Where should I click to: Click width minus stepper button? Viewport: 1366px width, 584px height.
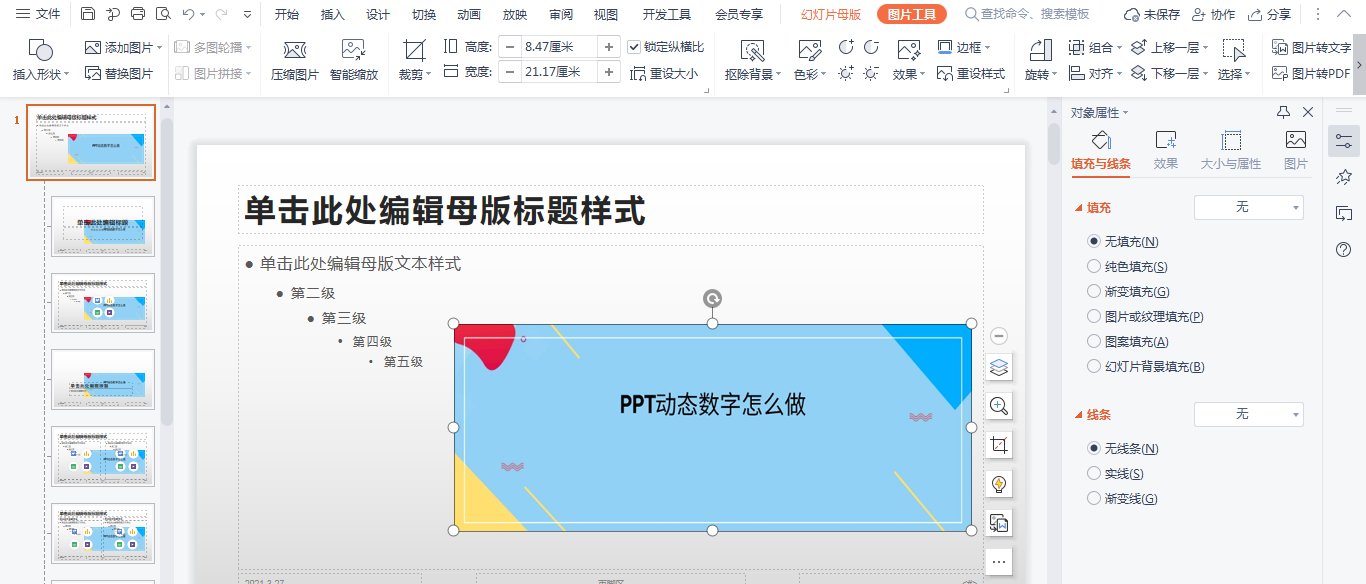pos(510,72)
